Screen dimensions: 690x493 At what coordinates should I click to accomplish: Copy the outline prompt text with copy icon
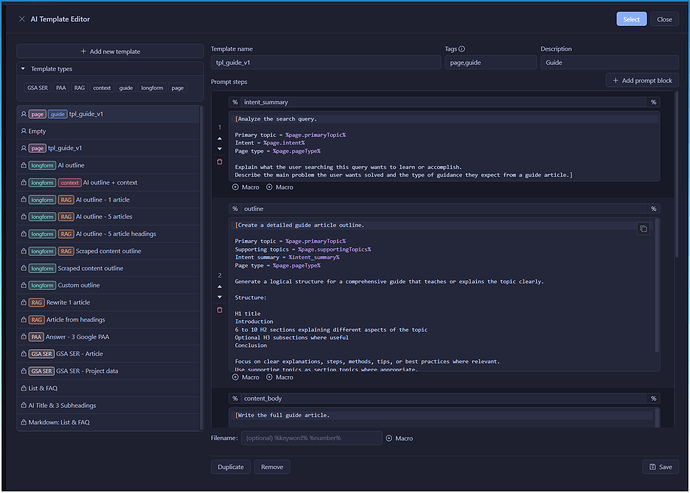pyautogui.click(x=643, y=229)
